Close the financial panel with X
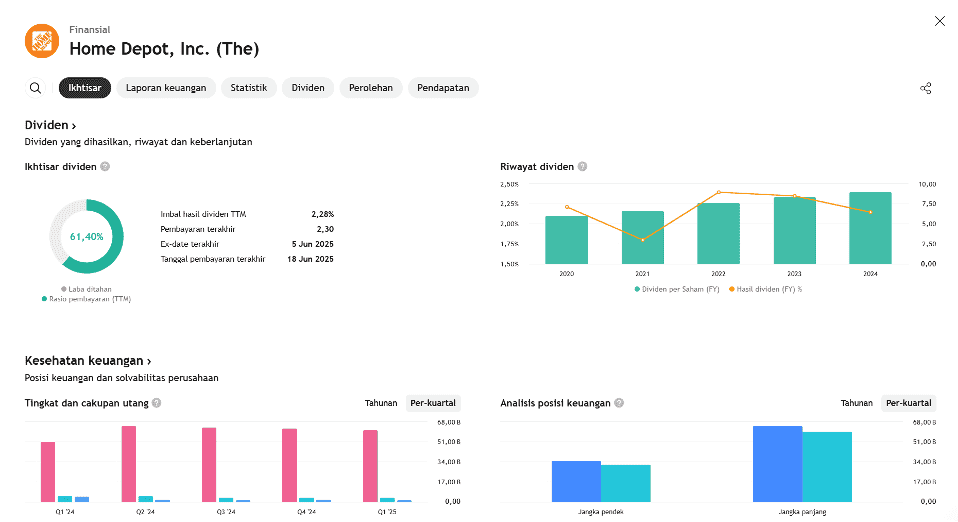Screen dimensions: 958x522 (x=939, y=21)
